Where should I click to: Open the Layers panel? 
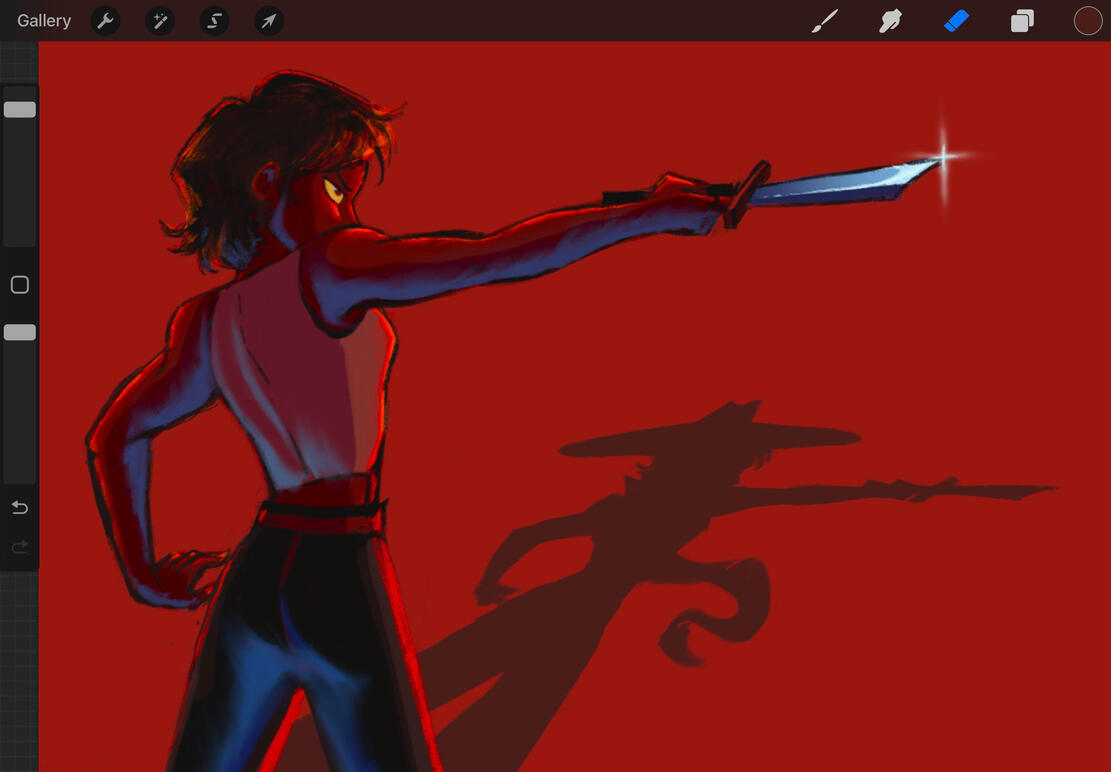pos(1022,21)
